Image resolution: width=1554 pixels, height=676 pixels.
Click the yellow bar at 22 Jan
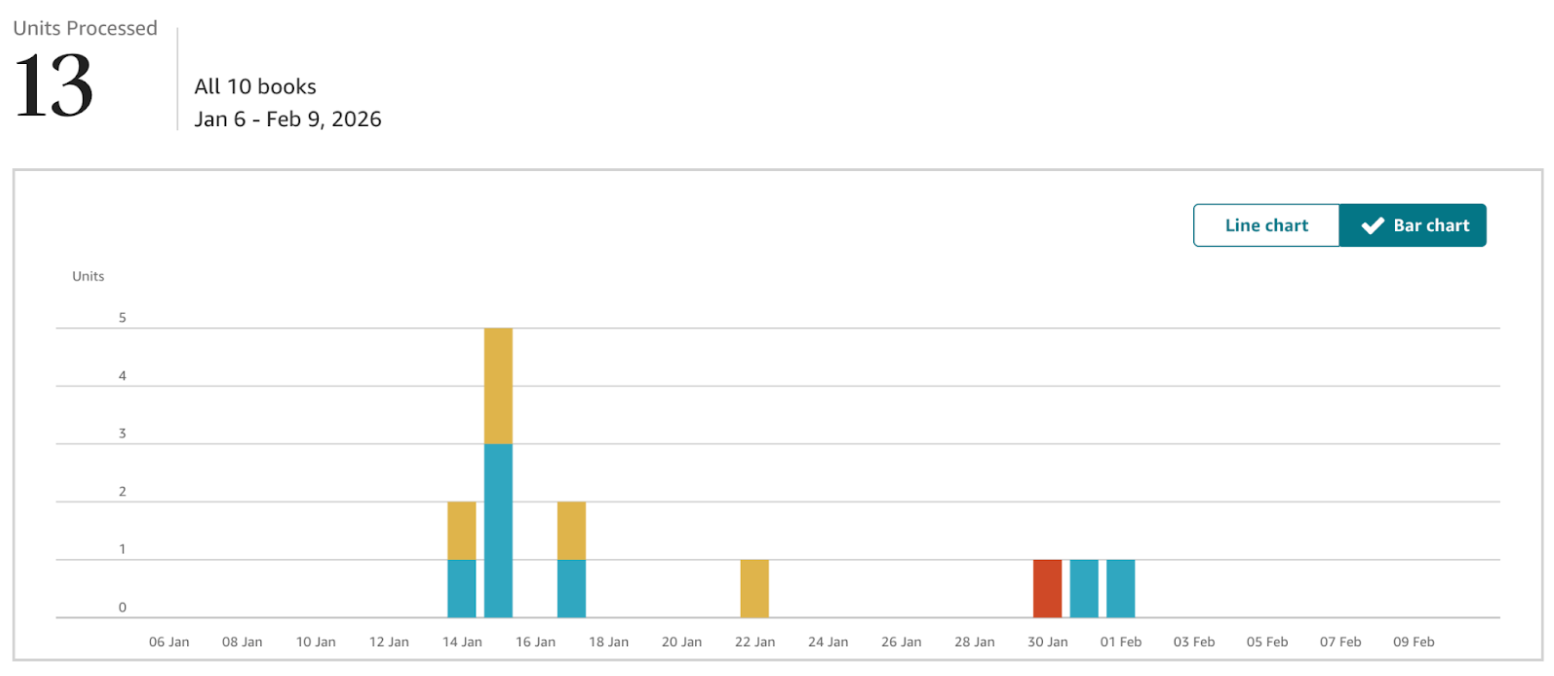[x=755, y=588]
